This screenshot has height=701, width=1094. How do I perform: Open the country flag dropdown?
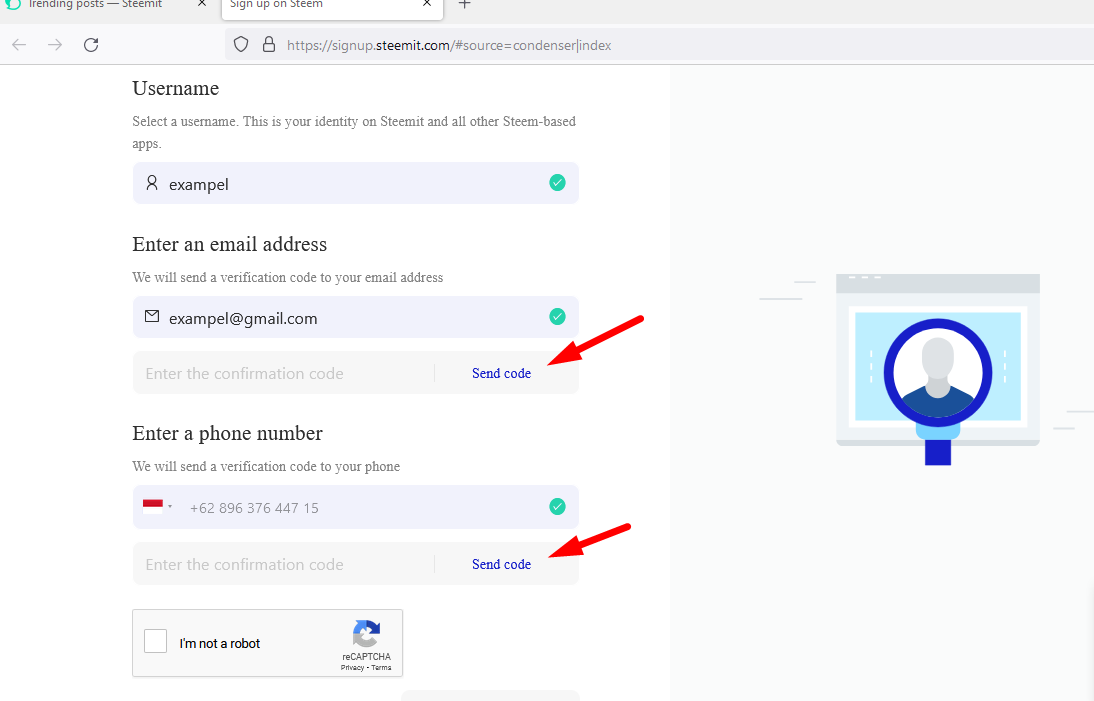pyautogui.click(x=158, y=507)
